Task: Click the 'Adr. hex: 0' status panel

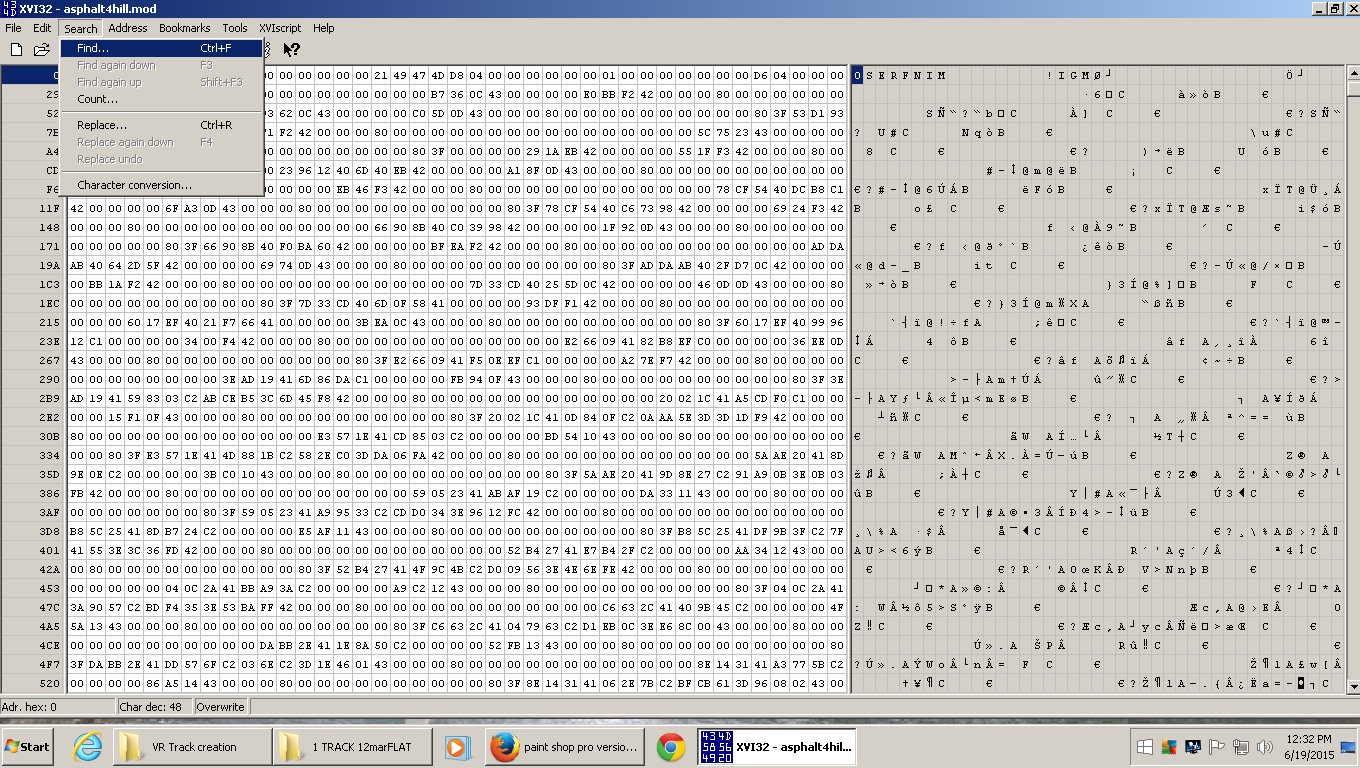Action: [58, 706]
